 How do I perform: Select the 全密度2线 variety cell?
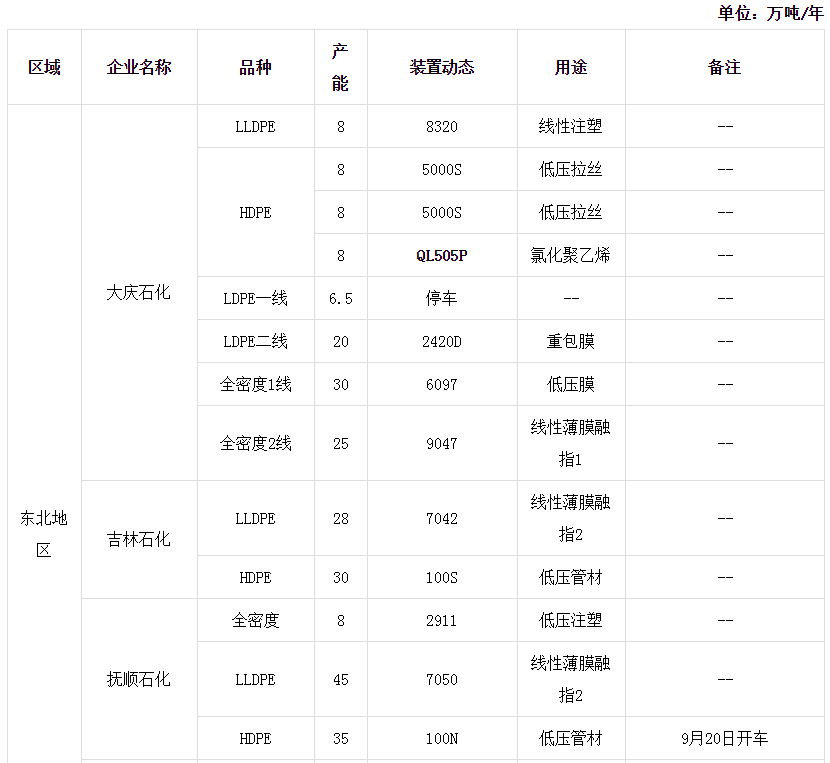pyautogui.click(x=256, y=443)
